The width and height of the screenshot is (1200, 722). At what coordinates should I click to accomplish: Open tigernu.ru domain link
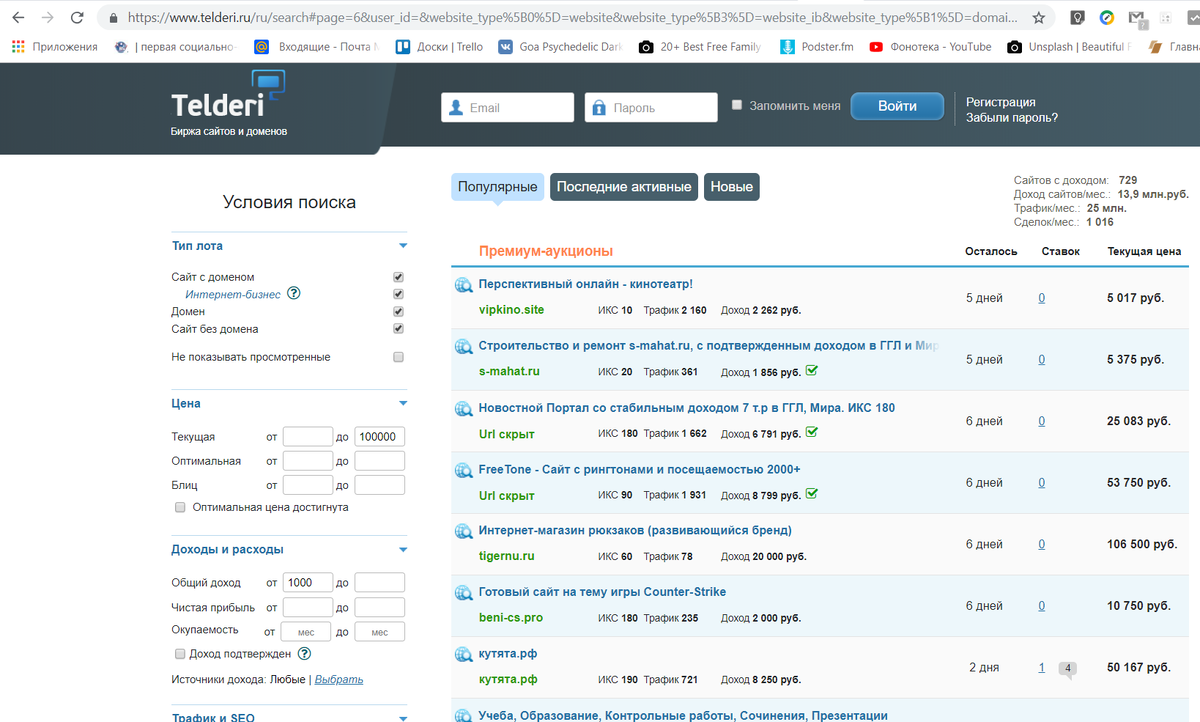(507, 556)
